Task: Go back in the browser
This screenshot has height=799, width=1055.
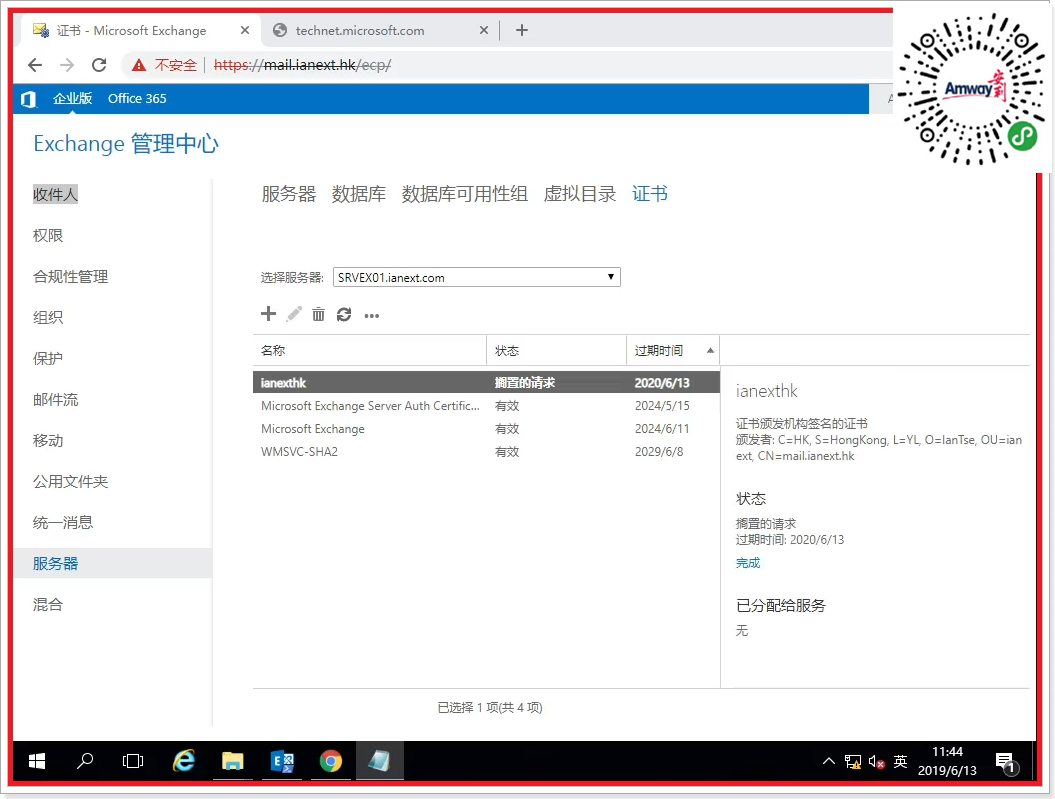Action: [35, 65]
